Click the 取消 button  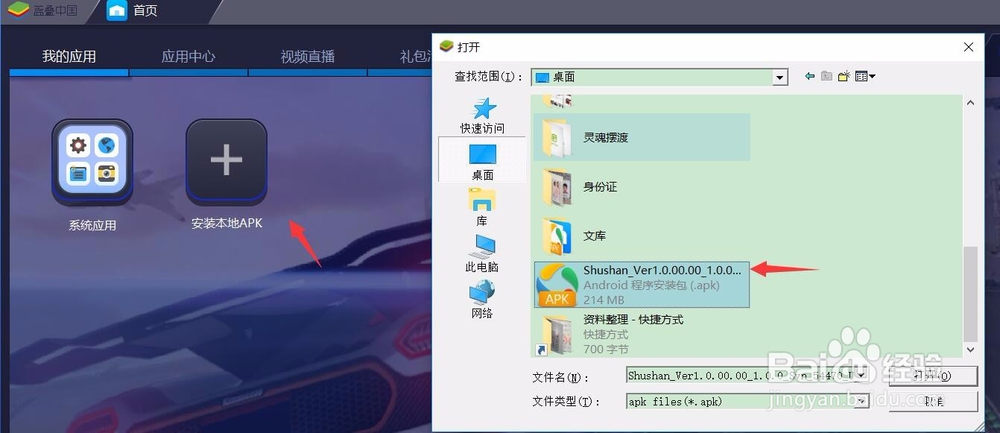[x=932, y=401]
